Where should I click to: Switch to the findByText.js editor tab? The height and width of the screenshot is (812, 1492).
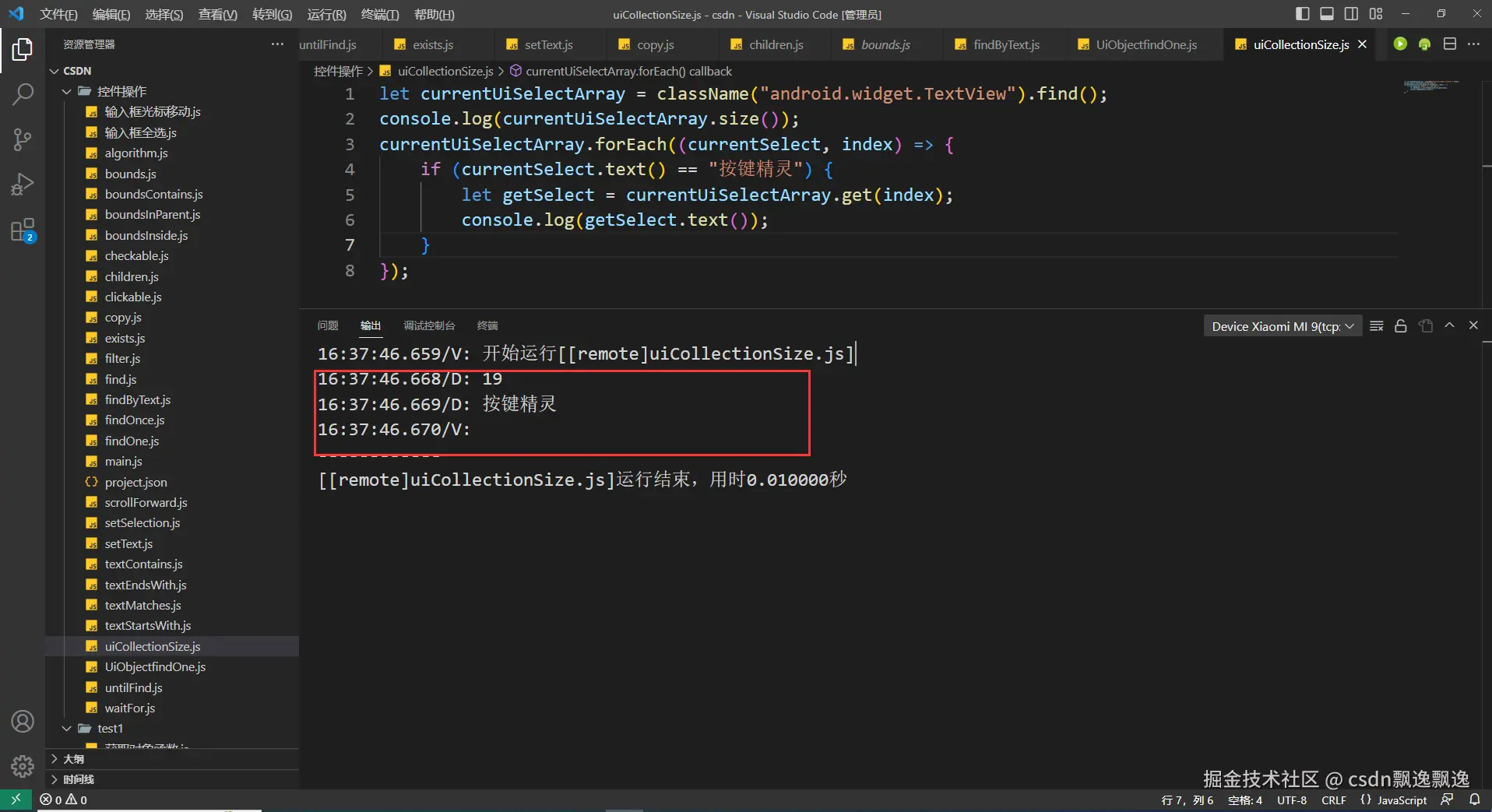[1005, 44]
